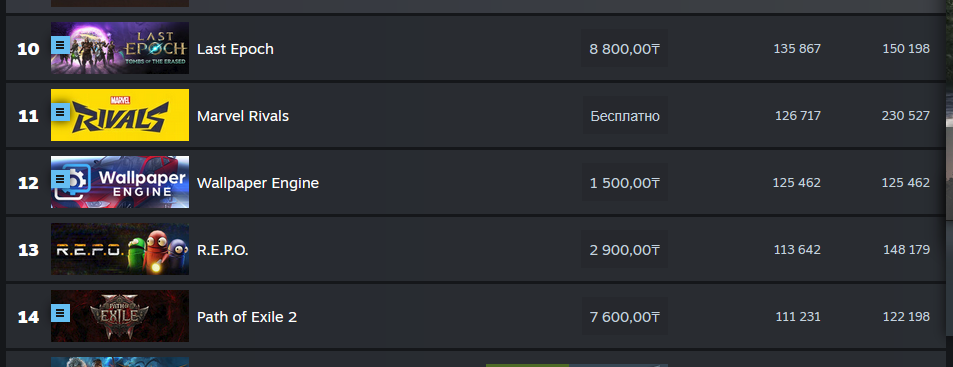Go to the Path of Exile 2 title
953x367 pixels.
click(247, 317)
